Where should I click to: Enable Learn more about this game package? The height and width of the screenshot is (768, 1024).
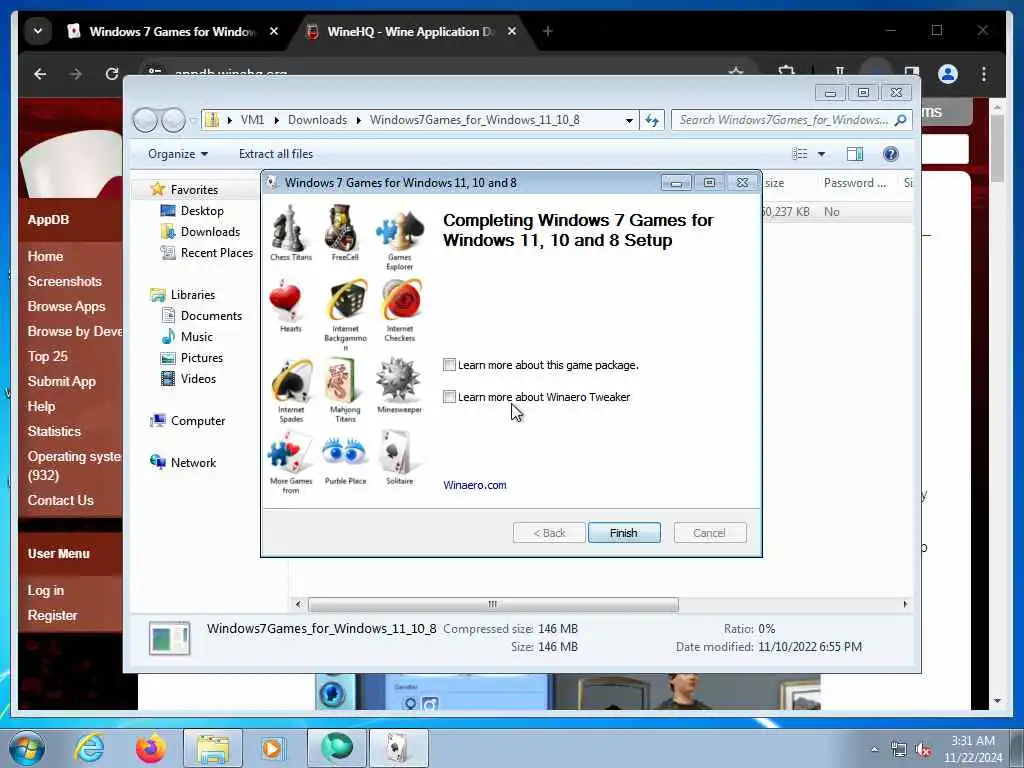click(x=449, y=364)
